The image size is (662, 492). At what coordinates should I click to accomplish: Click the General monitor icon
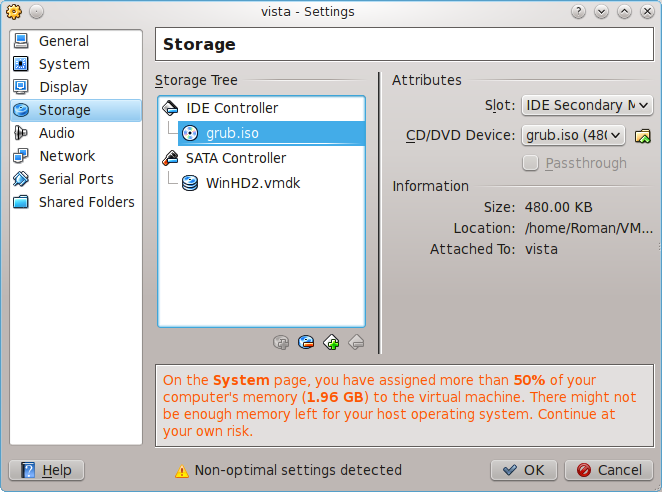(x=21, y=41)
